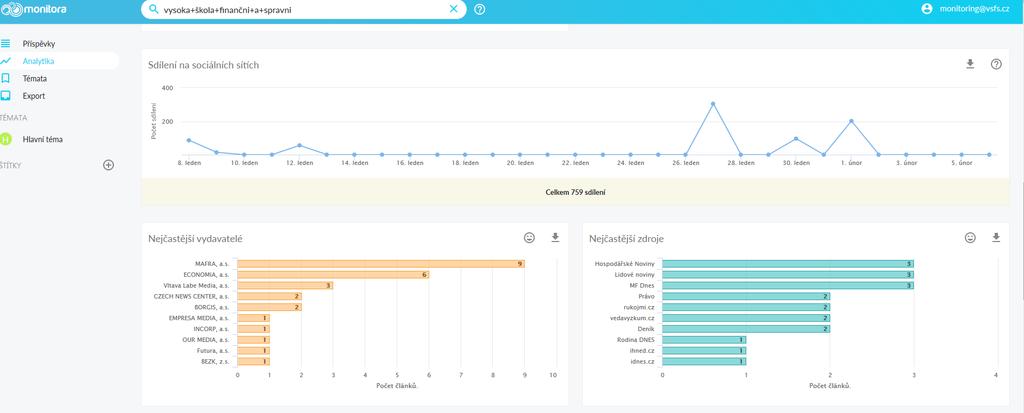
Task: Select Hlavní téma topic
Action: pyautogui.click(x=42, y=139)
